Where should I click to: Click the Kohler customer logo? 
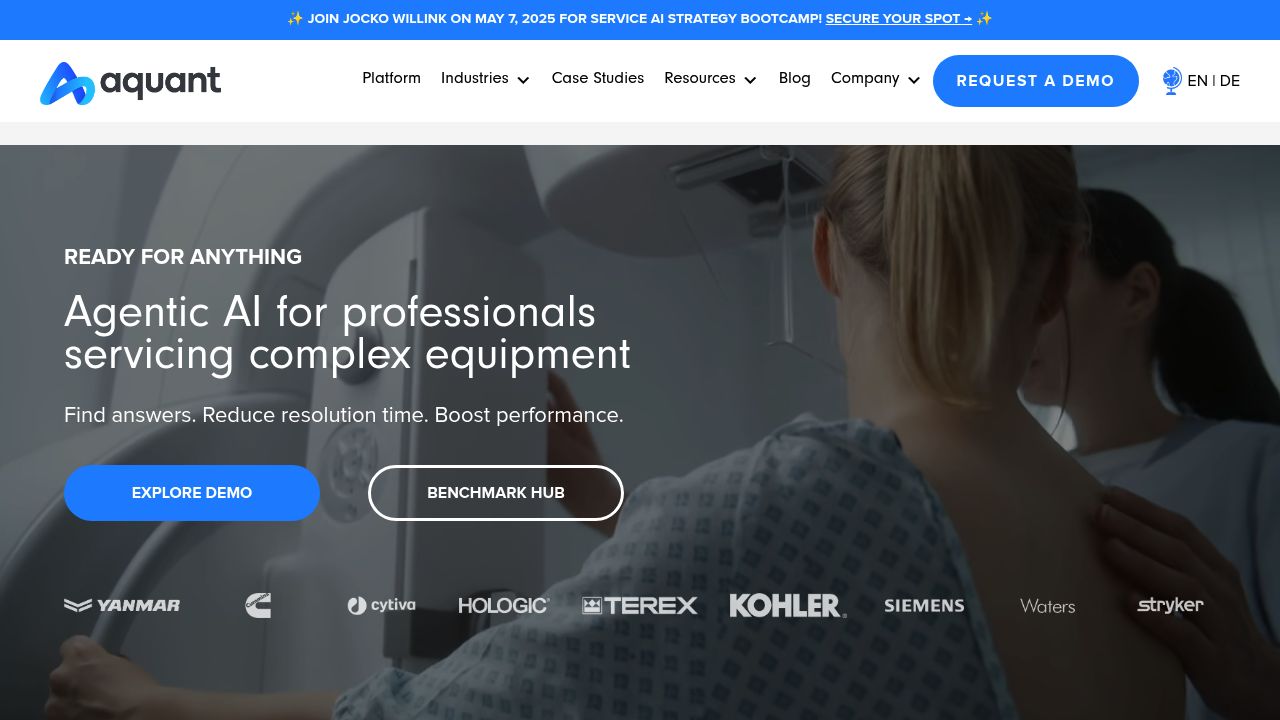788,605
